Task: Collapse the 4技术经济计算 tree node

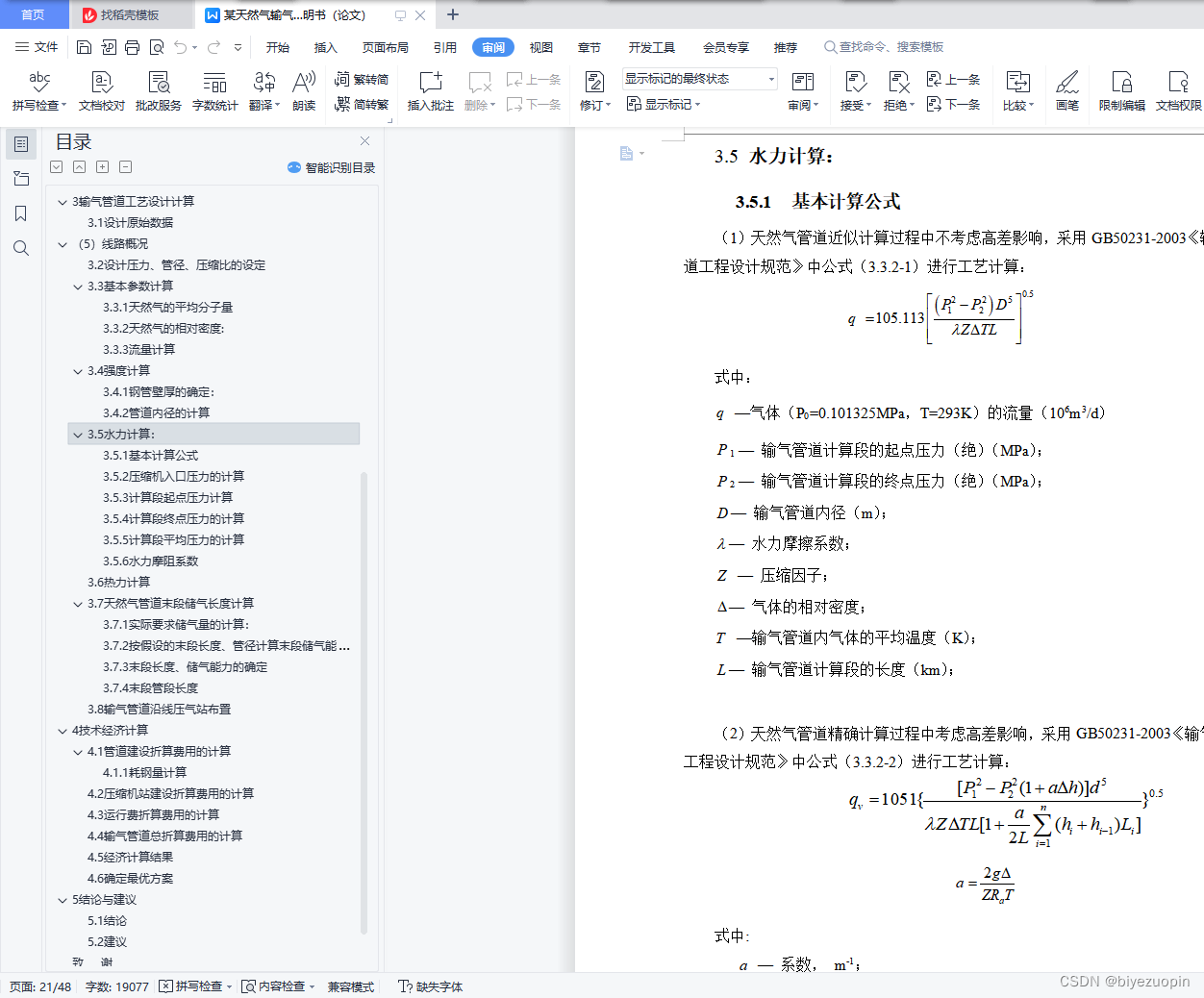Action: [63, 731]
